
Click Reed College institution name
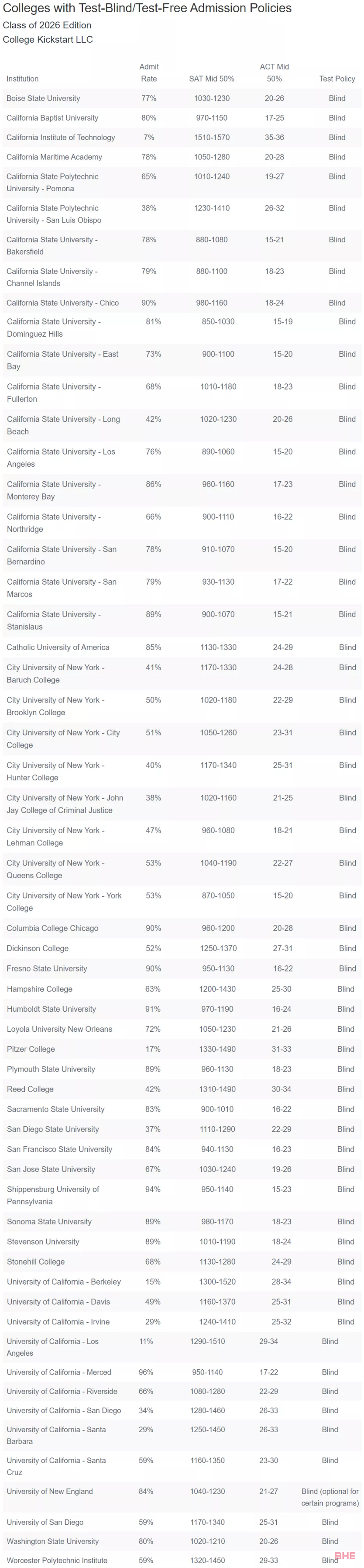30,1089
